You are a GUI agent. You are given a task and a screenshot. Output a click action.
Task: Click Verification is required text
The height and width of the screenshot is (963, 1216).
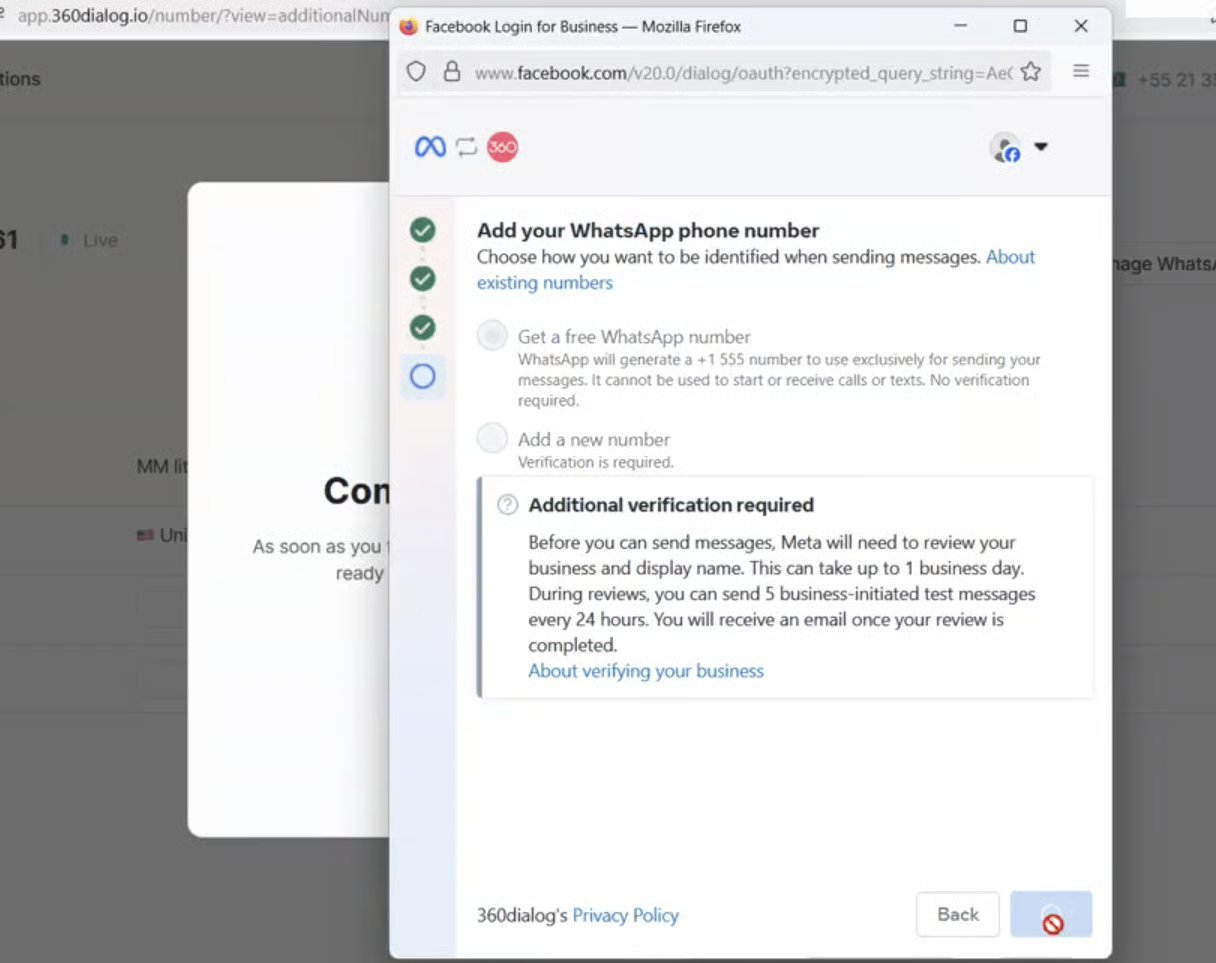[x=595, y=462]
